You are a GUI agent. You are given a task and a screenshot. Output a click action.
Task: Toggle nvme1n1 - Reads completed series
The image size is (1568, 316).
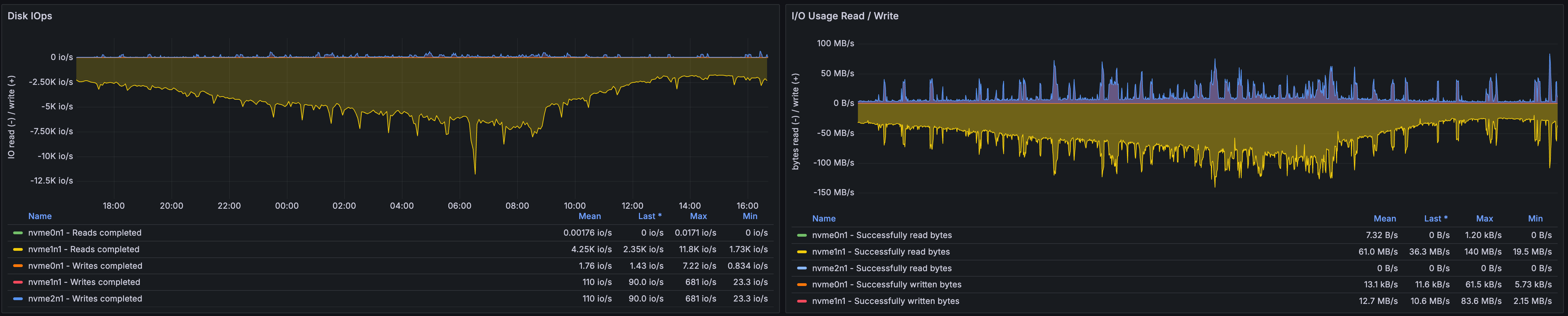pyautogui.click(x=83, y=249)
